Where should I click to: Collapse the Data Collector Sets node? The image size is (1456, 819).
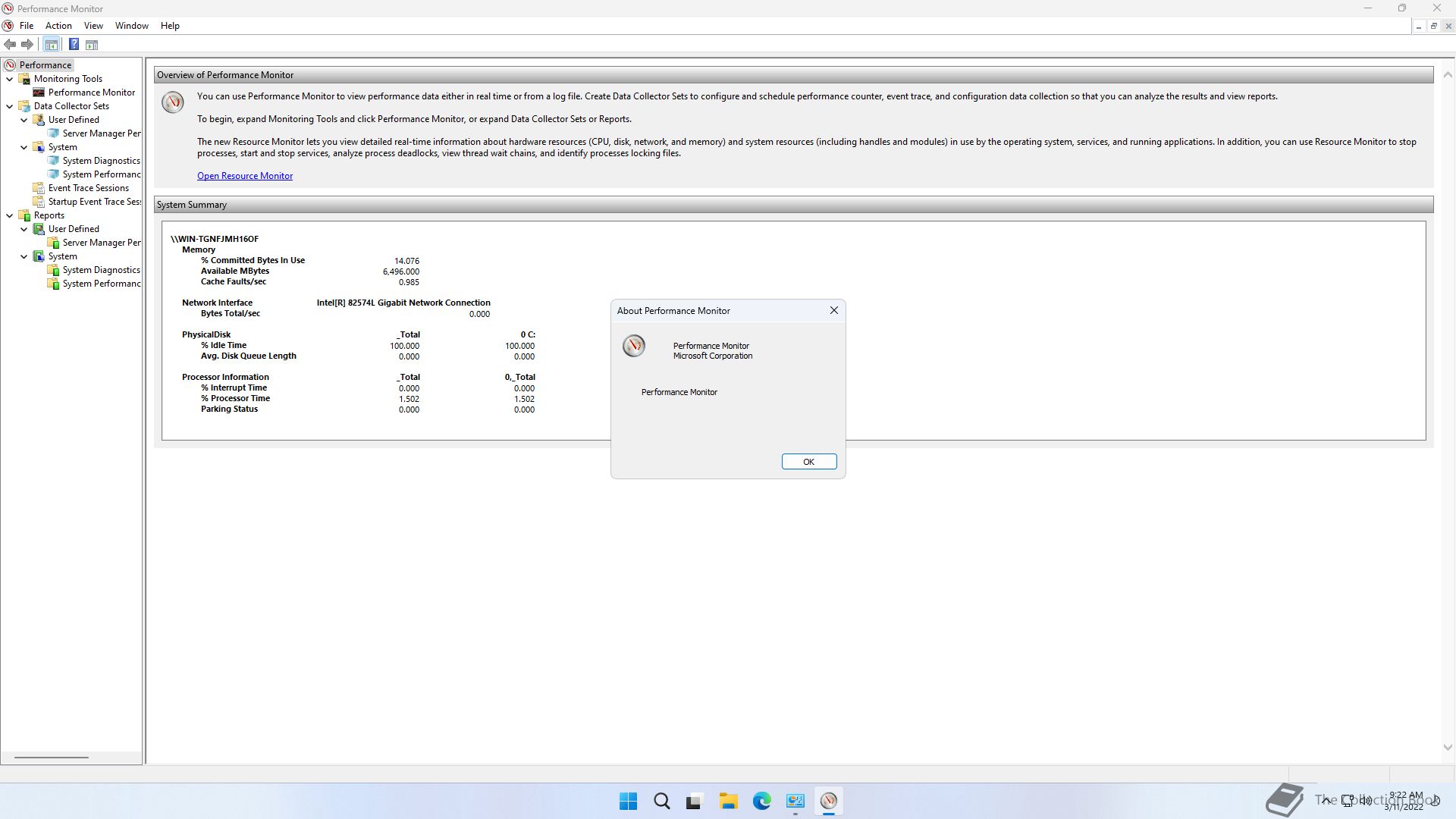(10, 106)
